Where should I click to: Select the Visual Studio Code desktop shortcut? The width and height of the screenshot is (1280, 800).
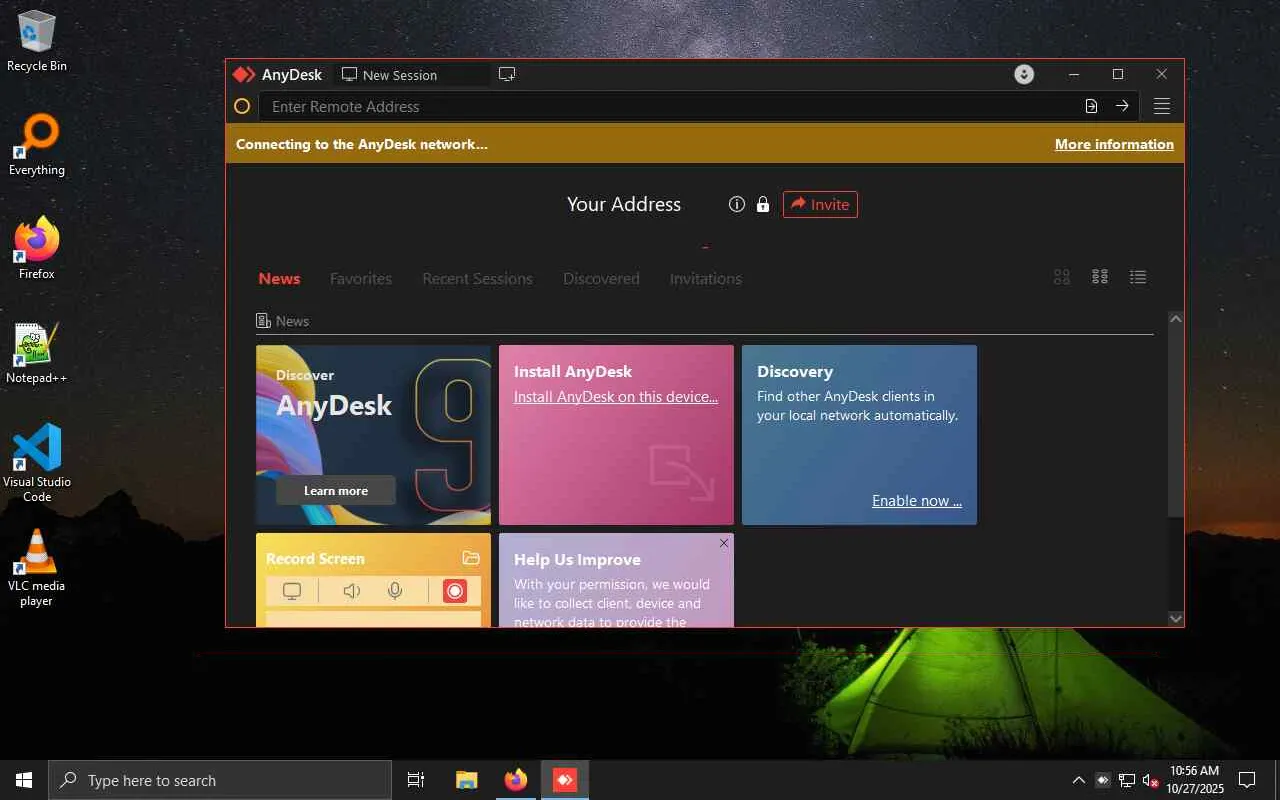(x=37, y=463)
